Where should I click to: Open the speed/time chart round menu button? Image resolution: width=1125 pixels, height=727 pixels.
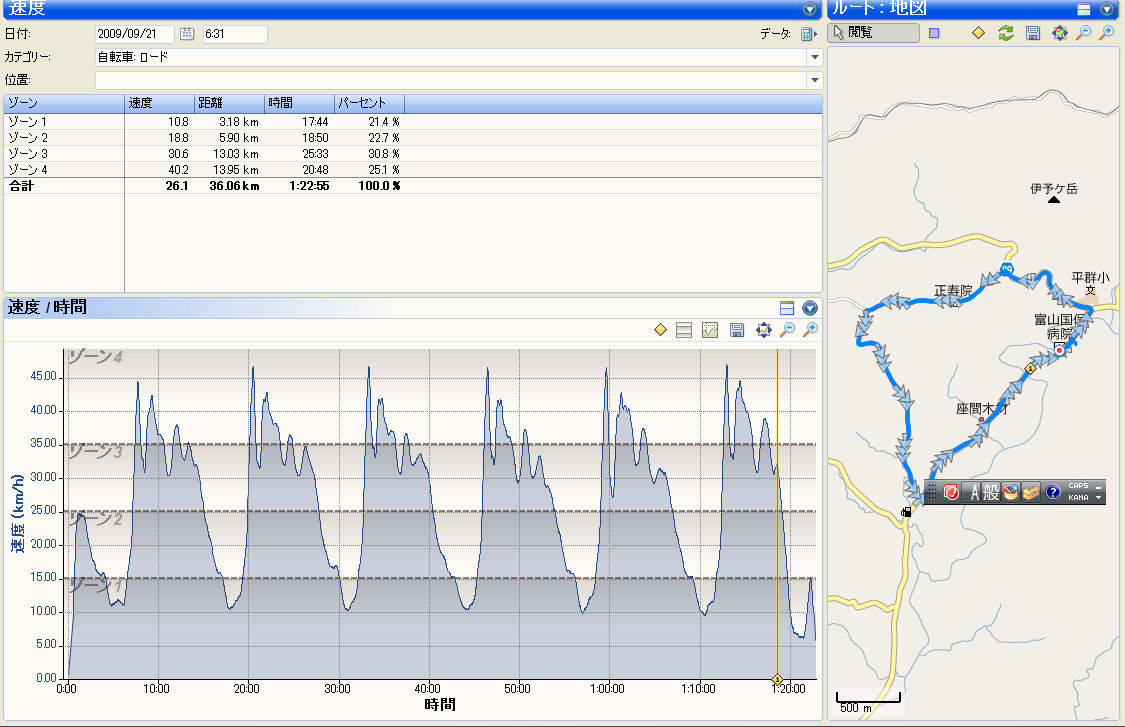tap(810, 308)
